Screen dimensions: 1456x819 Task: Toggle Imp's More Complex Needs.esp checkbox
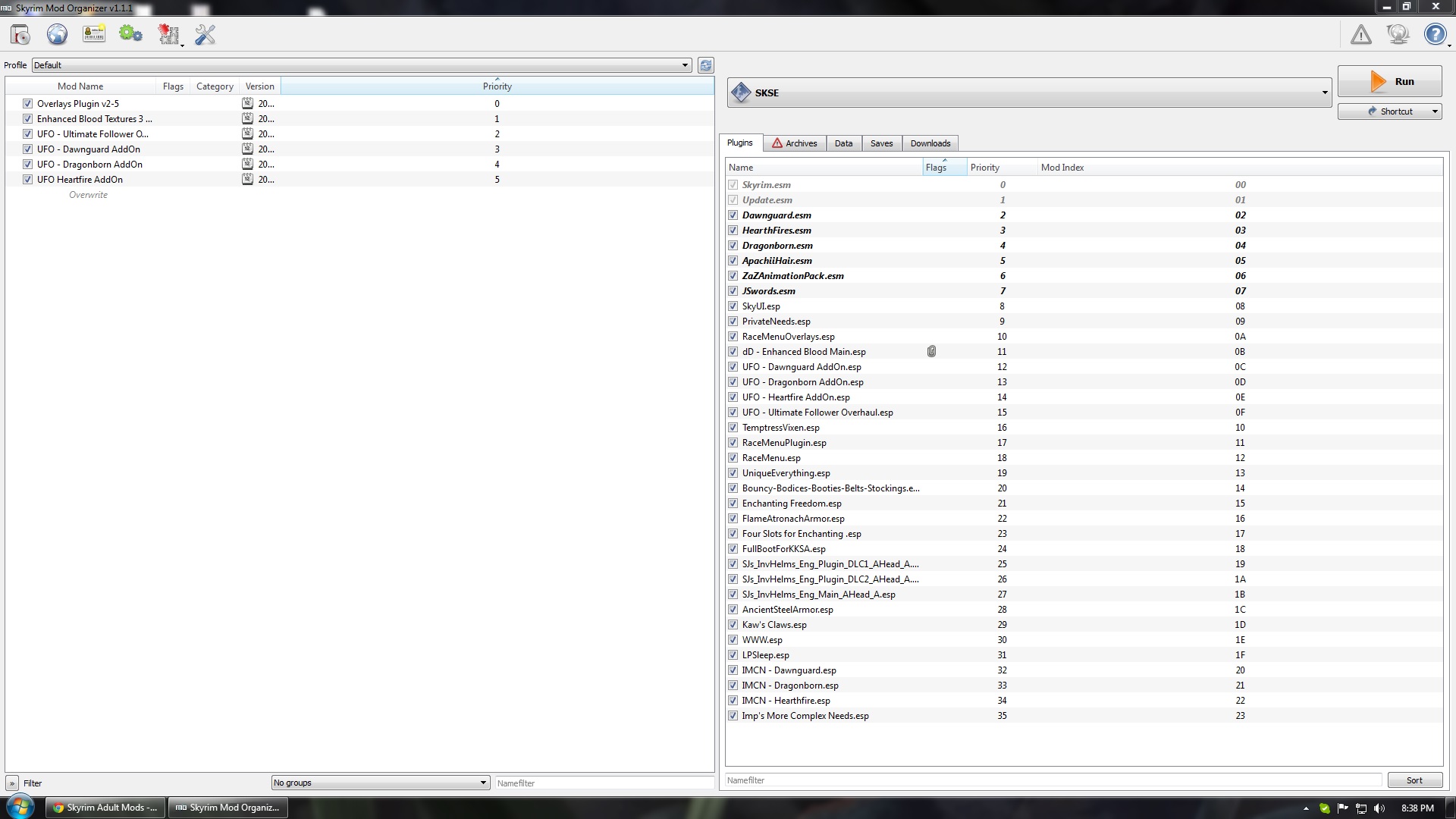pyautogui.click(x=733, y=716)
